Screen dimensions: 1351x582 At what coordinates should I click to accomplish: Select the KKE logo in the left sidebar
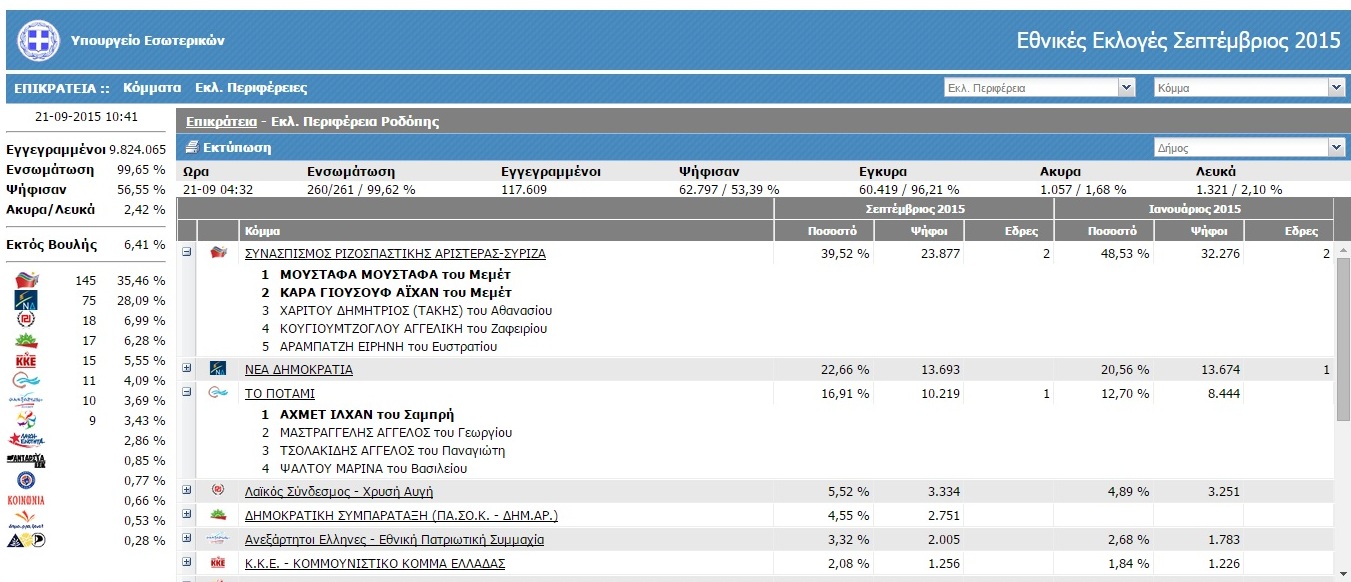tap(27, 360)
